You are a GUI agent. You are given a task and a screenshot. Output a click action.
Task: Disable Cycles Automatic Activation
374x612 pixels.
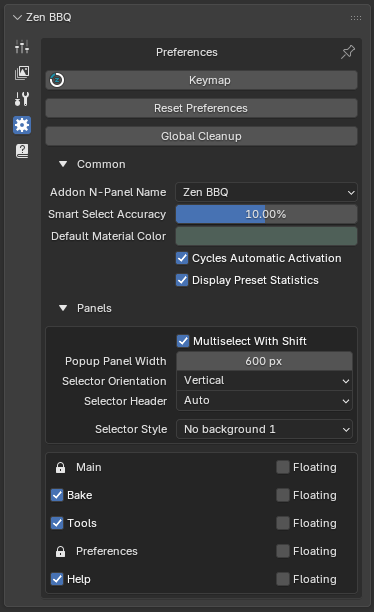click(182, 258)
